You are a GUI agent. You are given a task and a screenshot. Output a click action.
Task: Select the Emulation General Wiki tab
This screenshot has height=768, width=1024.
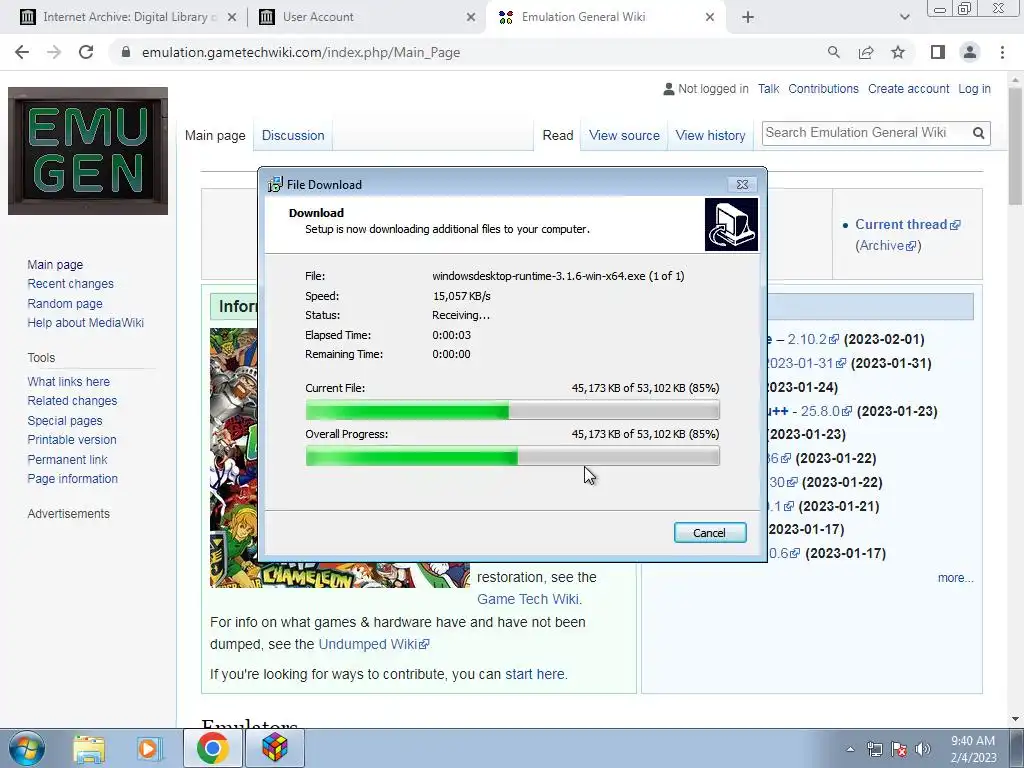[x=604, y=17]
